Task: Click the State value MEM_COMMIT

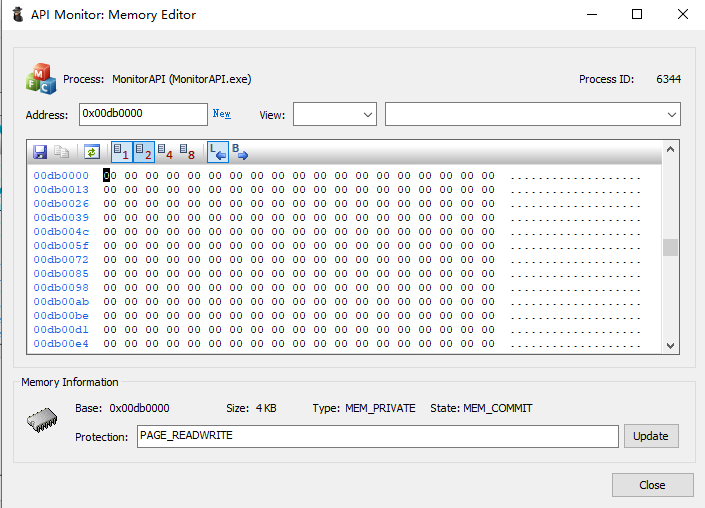Action: [498, 408]
